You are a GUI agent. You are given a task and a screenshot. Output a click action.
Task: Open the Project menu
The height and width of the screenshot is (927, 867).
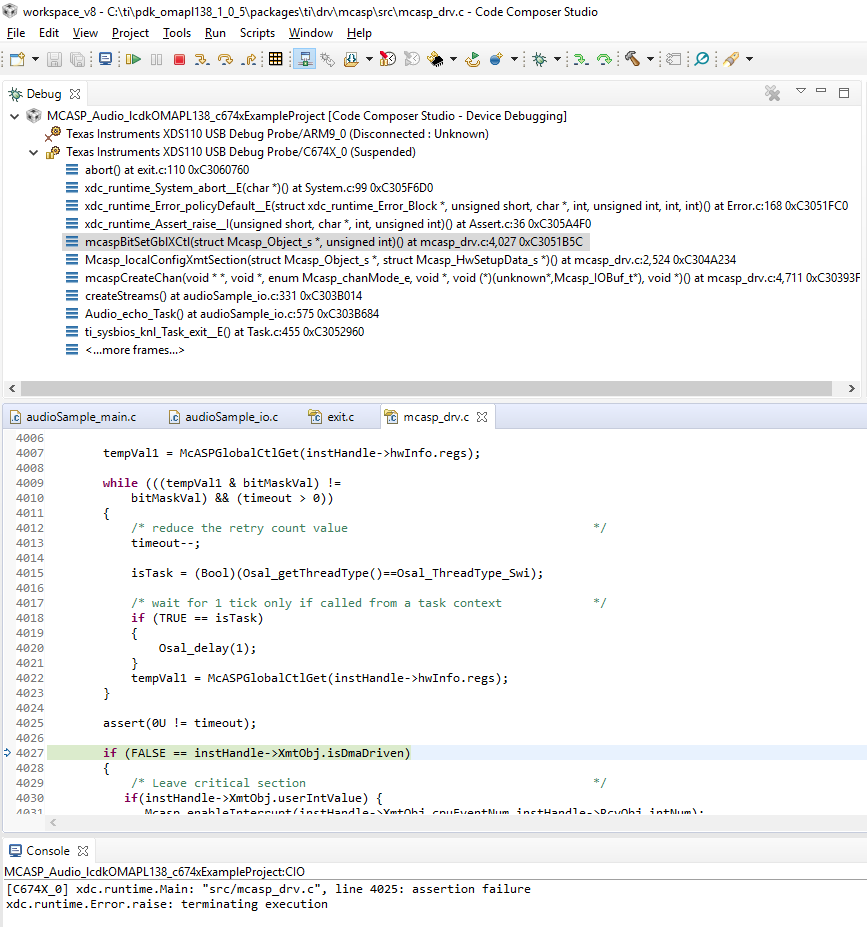[x=130, y=33]
